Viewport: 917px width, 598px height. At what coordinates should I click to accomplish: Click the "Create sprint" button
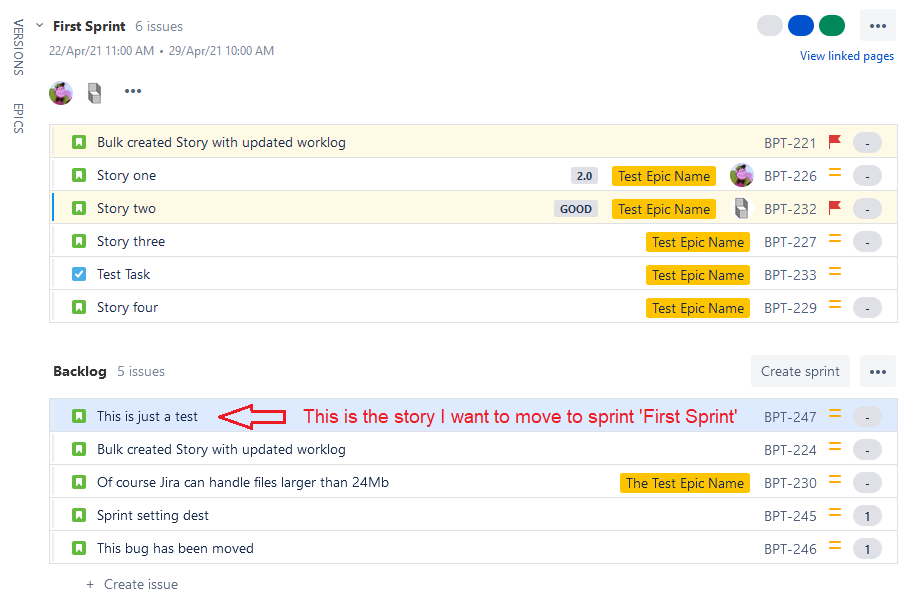pyautogui.click(x=800, y=371)
